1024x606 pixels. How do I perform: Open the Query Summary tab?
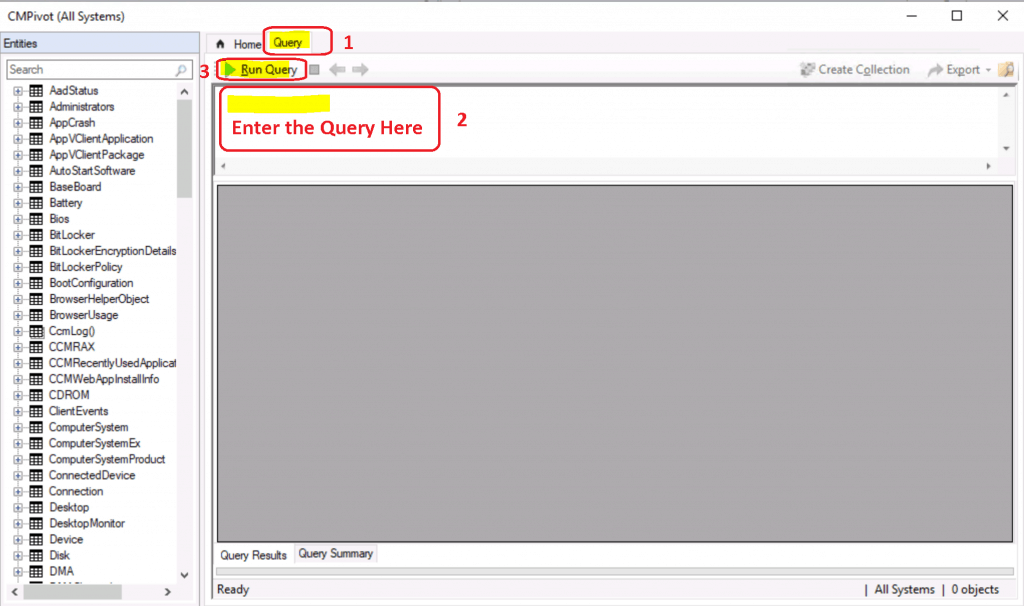point(336,554)
